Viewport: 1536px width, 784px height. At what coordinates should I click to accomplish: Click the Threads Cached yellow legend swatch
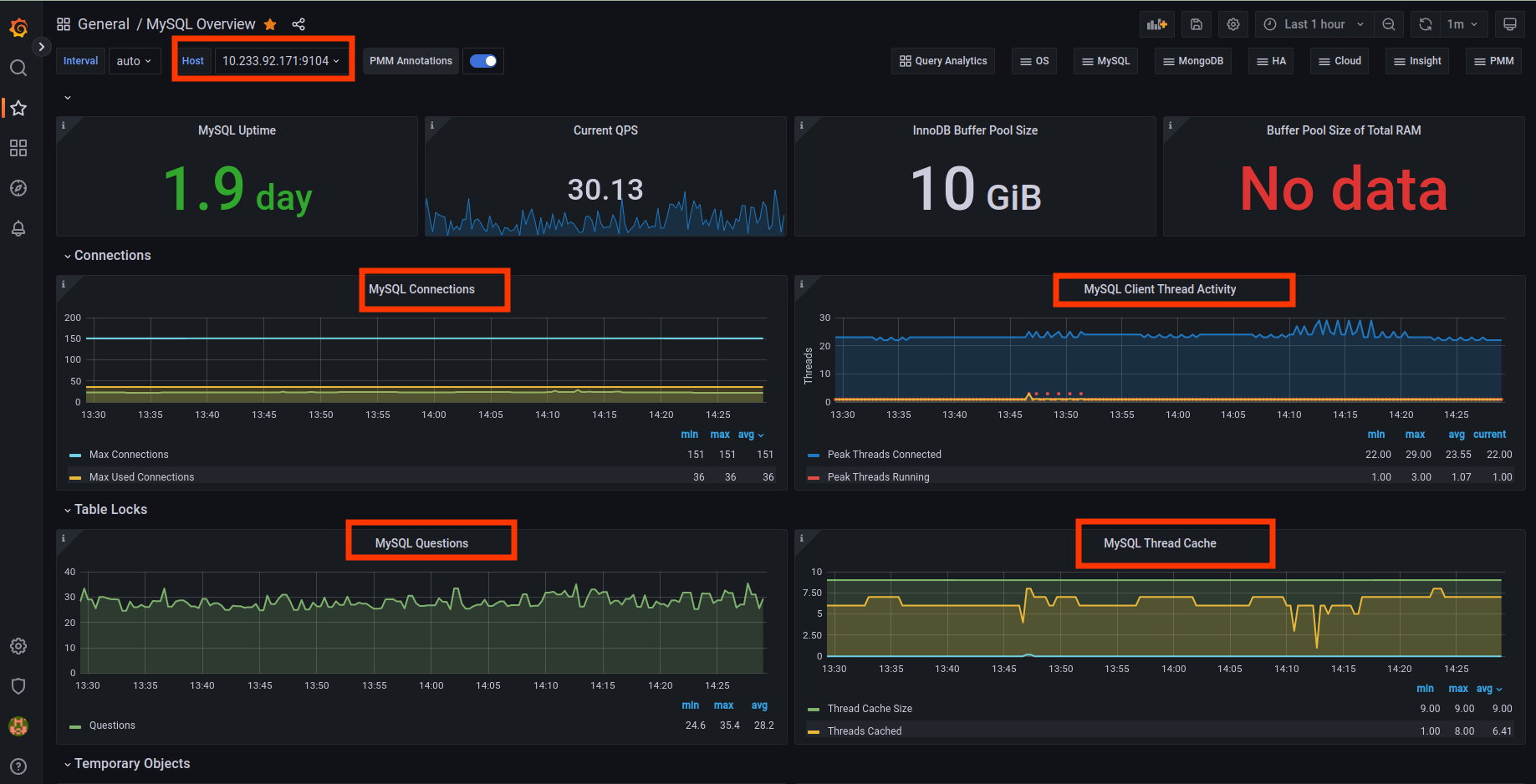coord(814,731)
